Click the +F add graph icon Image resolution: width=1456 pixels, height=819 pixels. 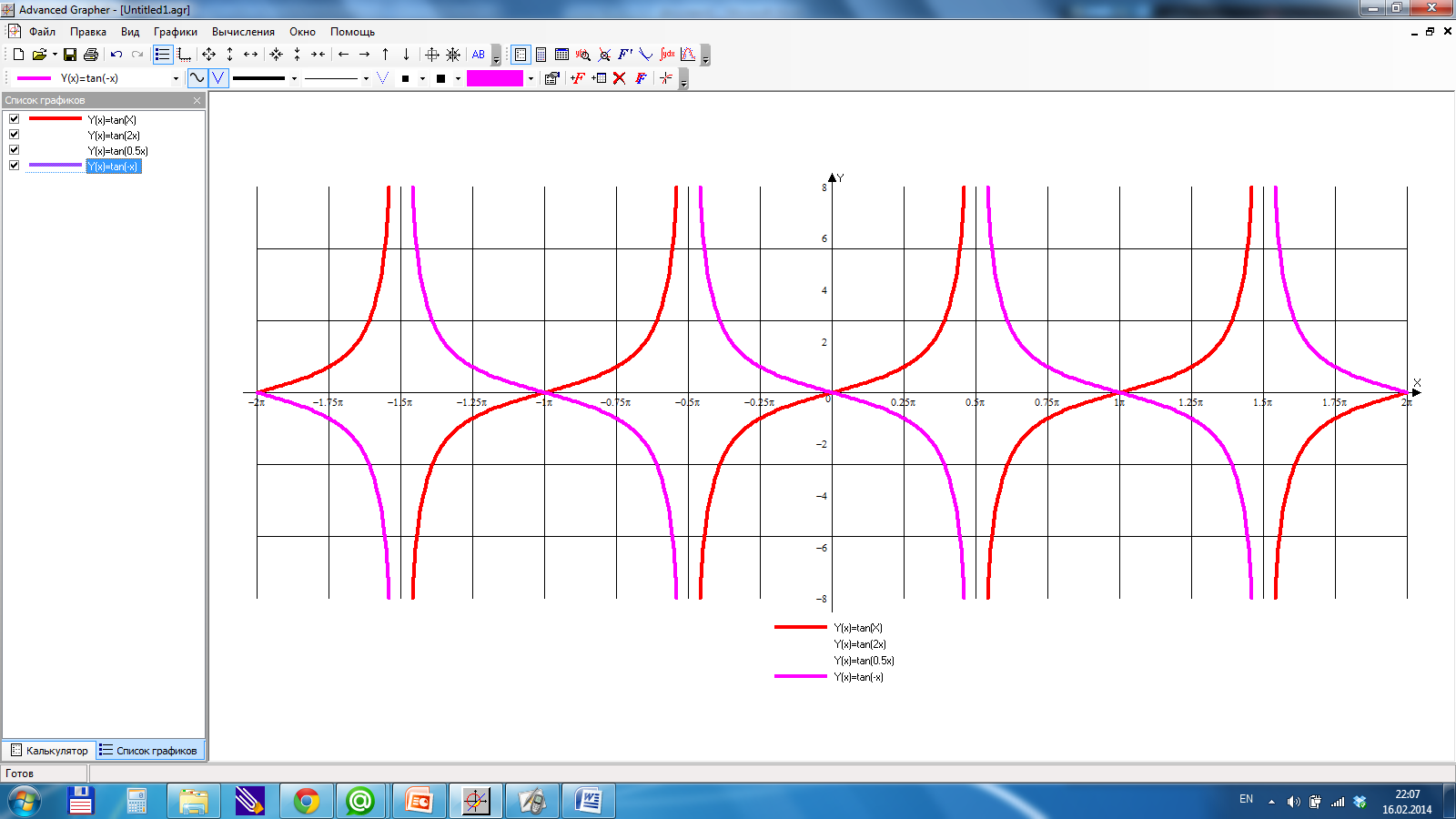tap(578, 78)
